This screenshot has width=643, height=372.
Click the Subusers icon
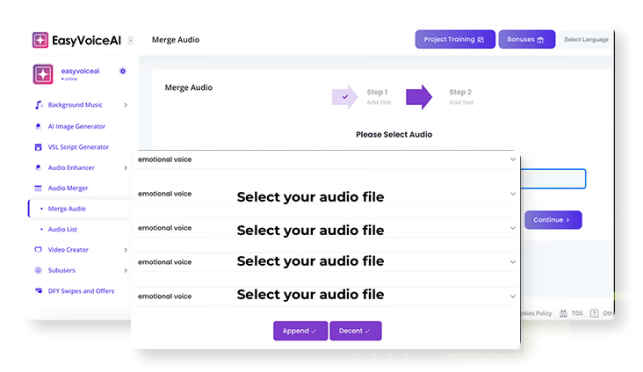[x=38, y=270]
